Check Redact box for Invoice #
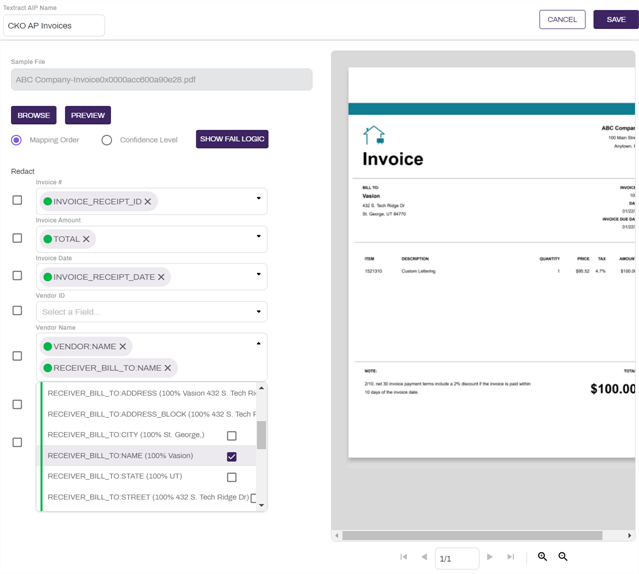 point(17,200)
